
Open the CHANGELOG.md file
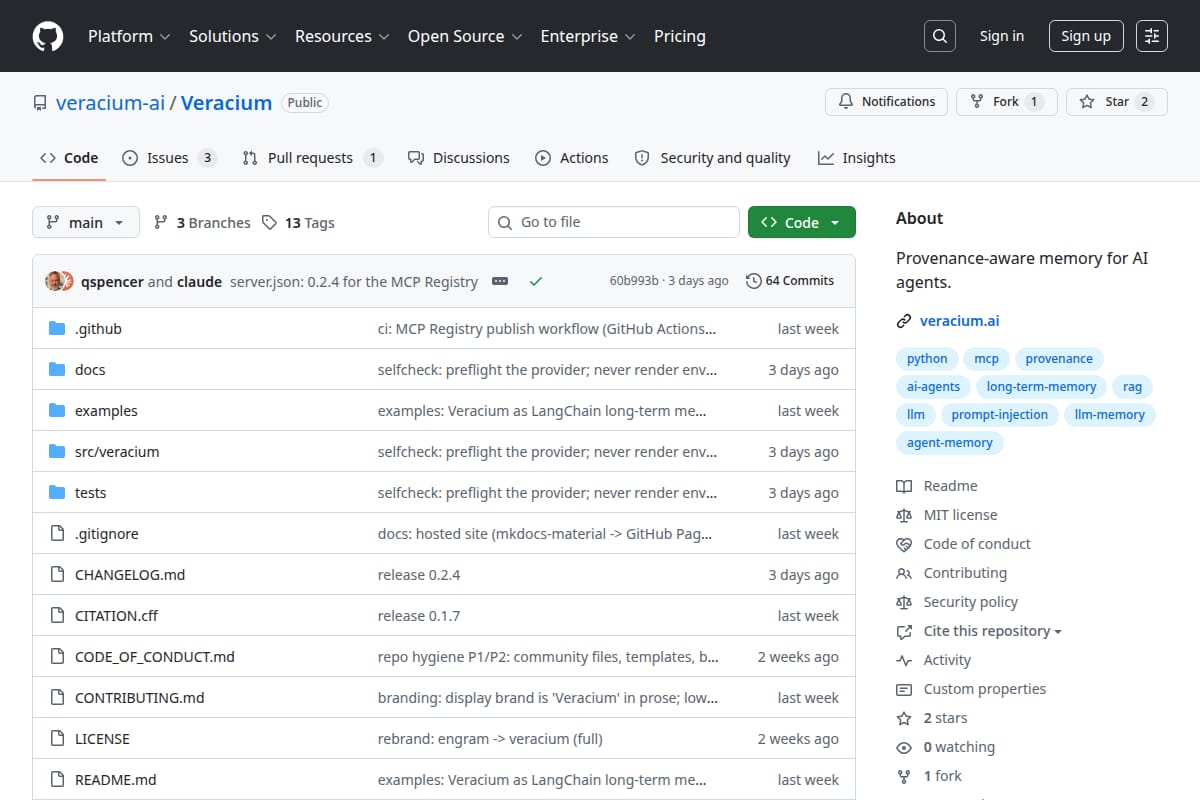tap(130, 575)
